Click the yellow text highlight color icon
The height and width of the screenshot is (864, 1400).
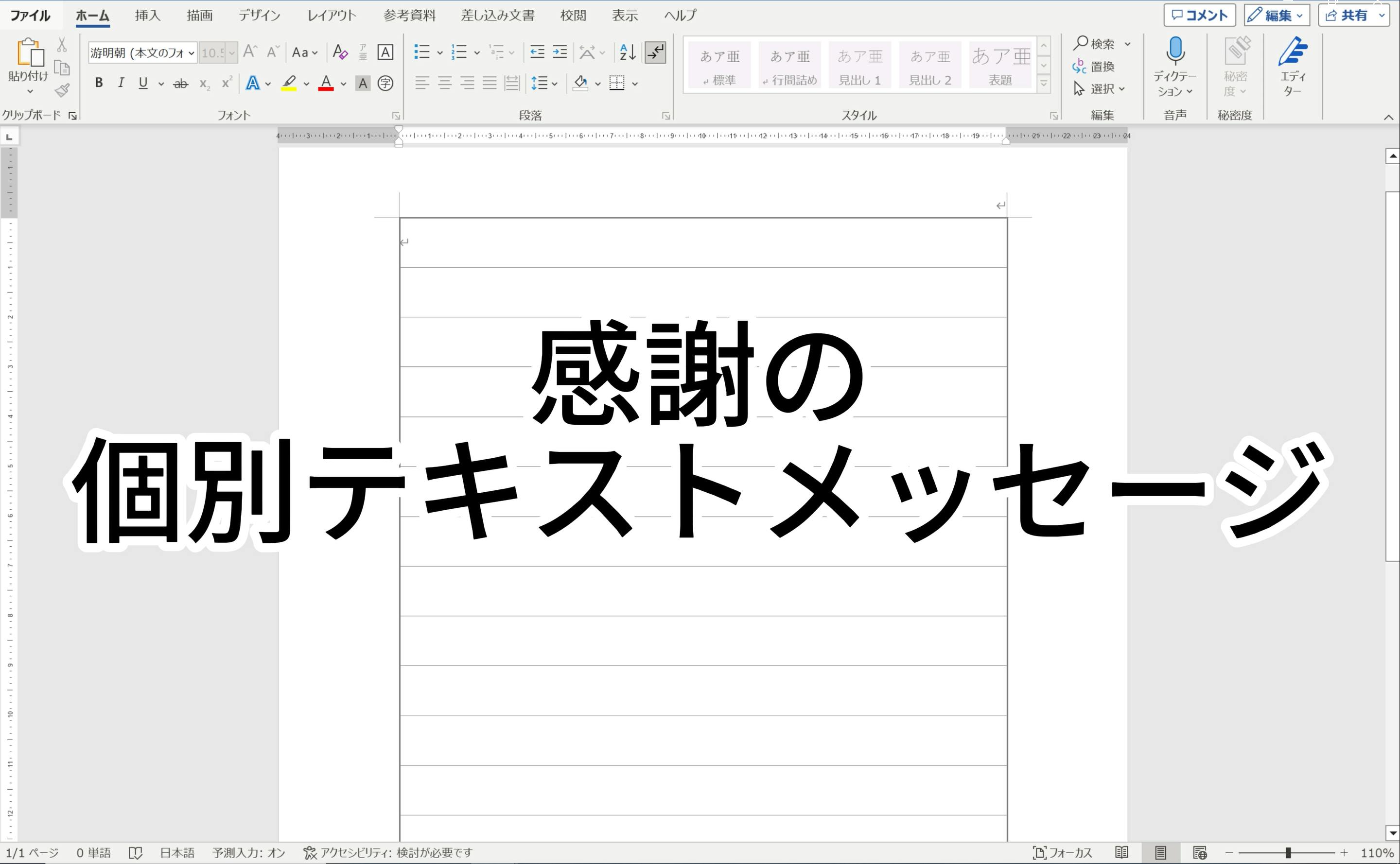[x=289, y=84]
